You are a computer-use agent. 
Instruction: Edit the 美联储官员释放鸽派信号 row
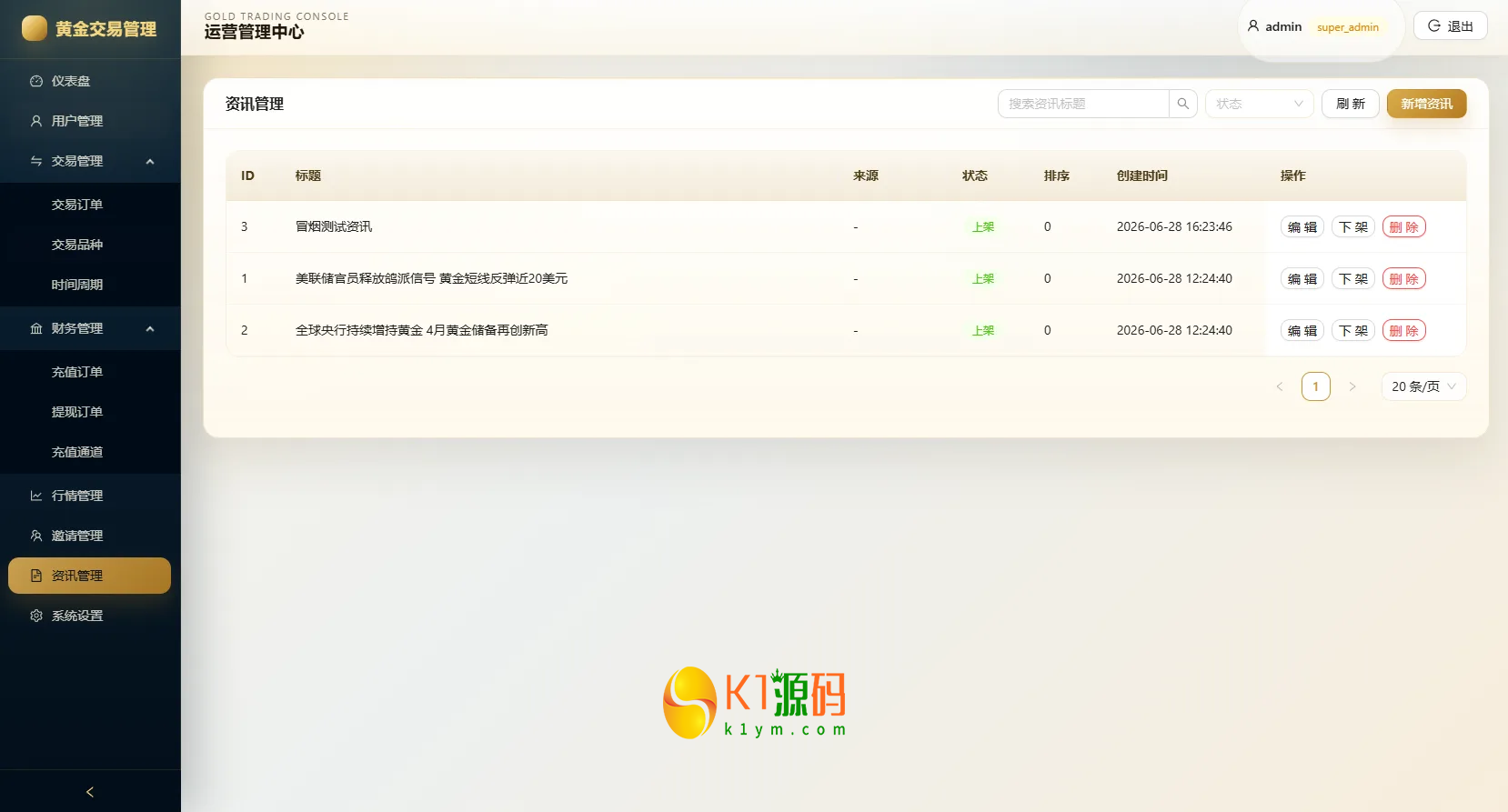(1302, 279)
